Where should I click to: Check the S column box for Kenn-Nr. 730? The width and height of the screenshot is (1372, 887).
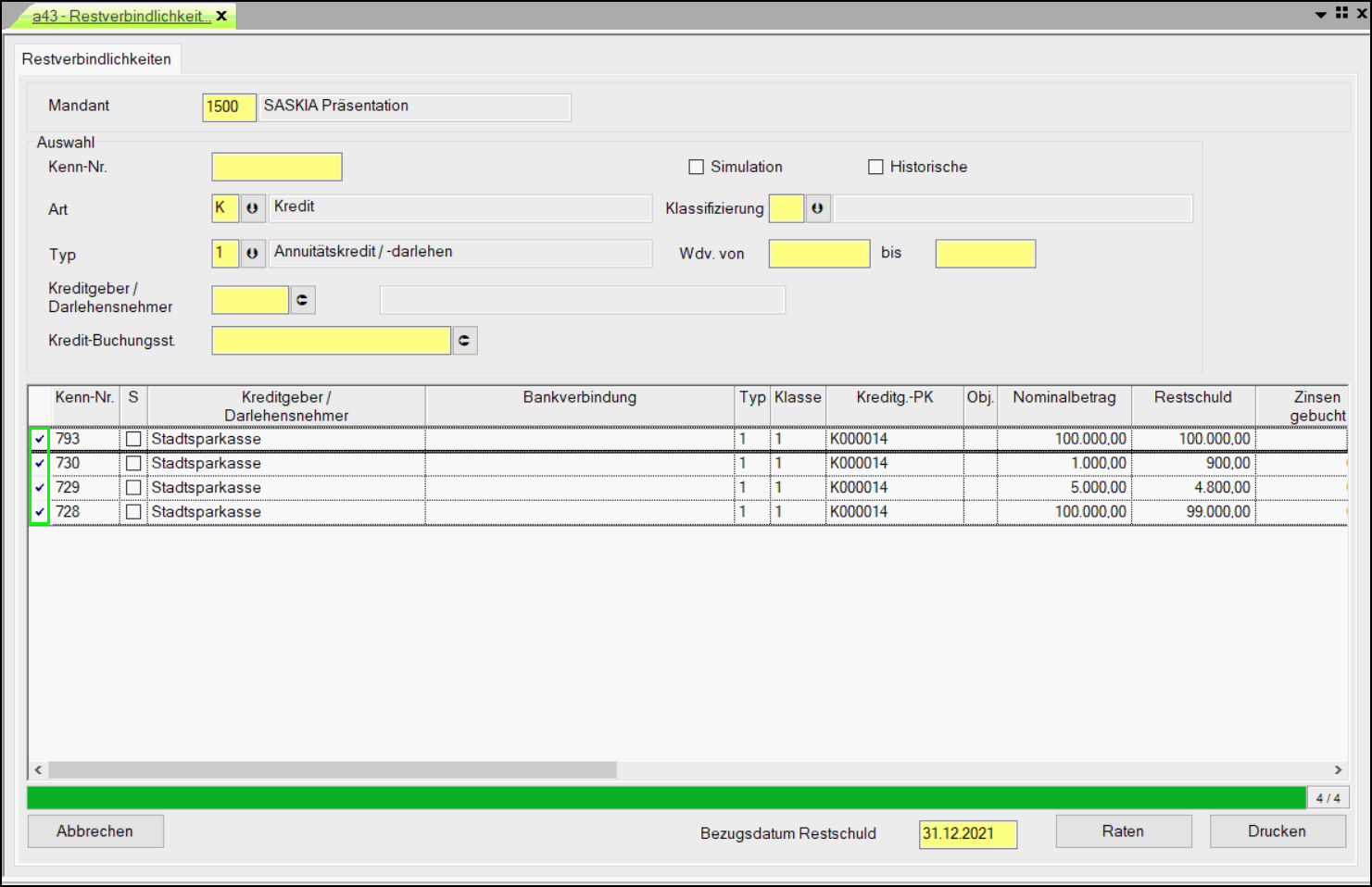(134, 463)
